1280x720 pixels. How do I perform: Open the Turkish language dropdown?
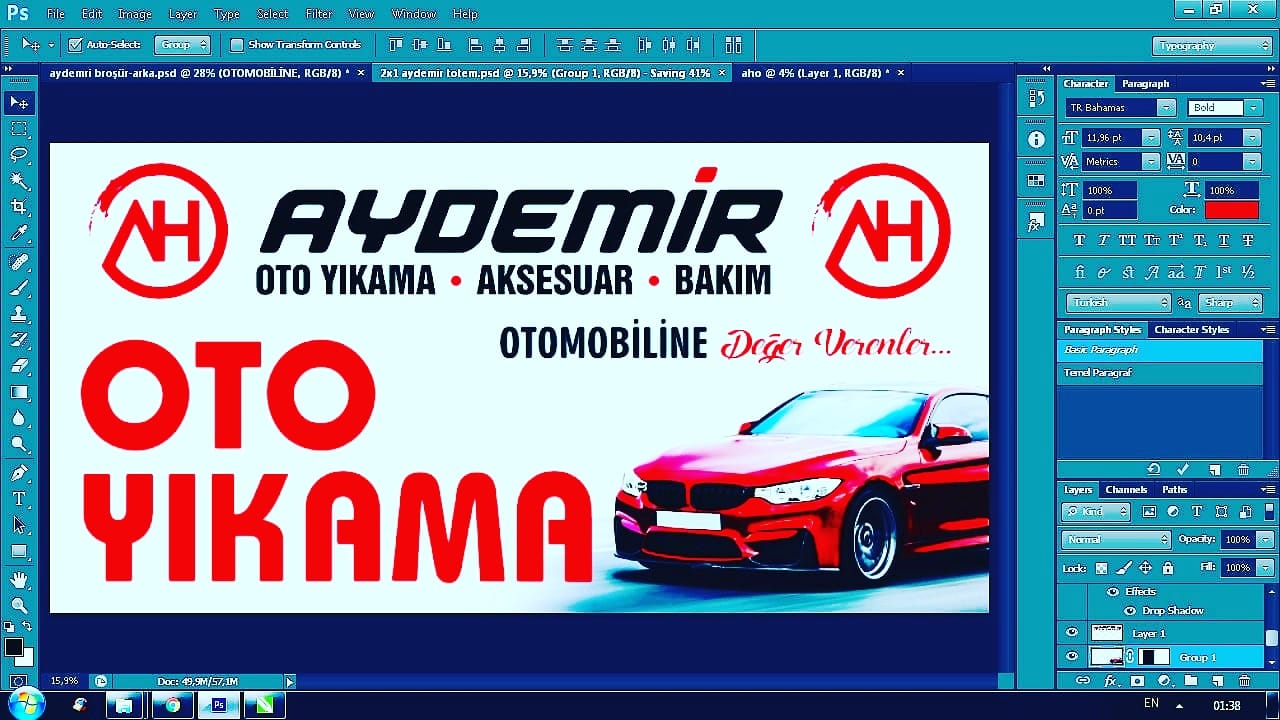pos(1118,302)
